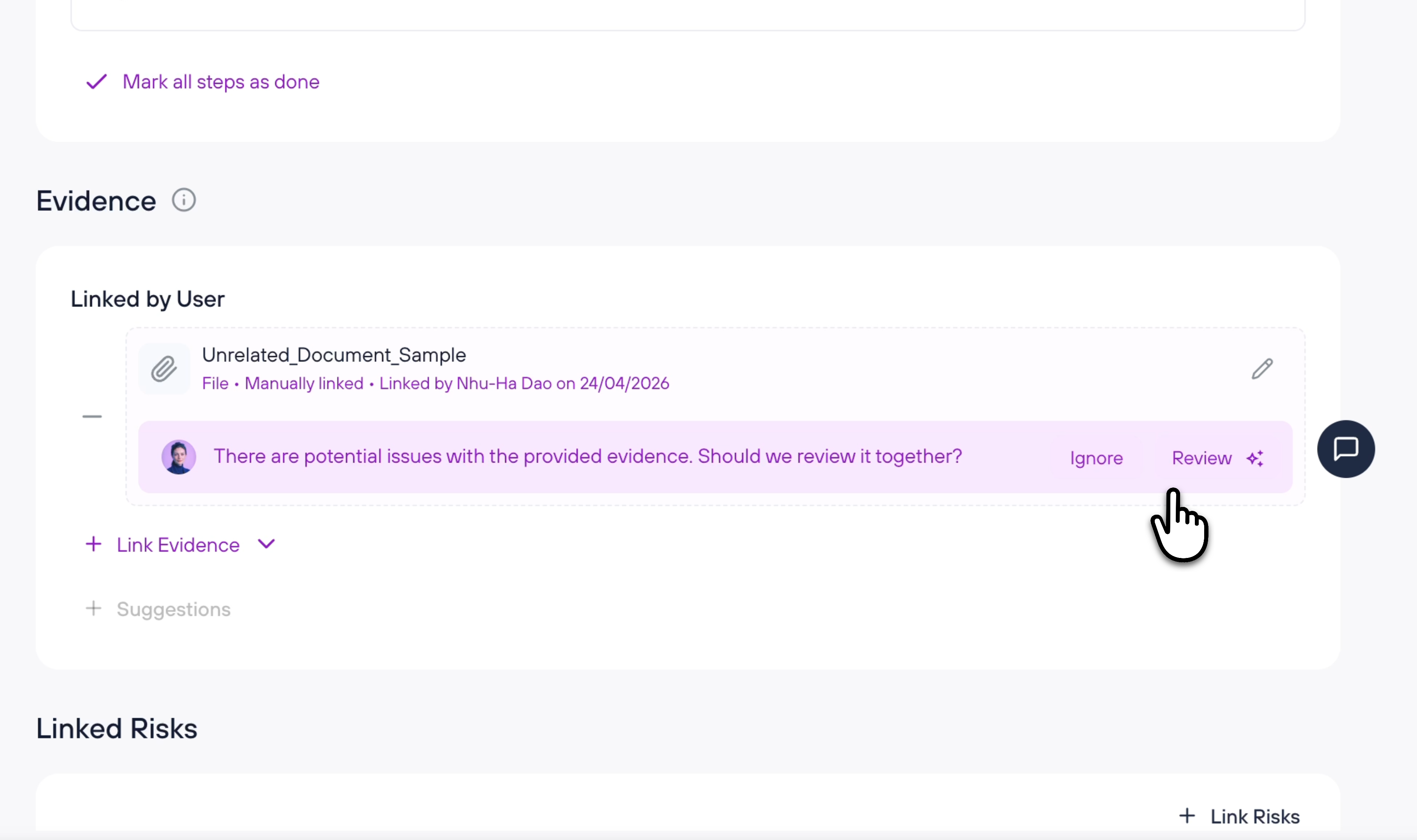Click the plus icon beside Link Risks
The width and height of the screenshot is (1417, 840).
1187,815
